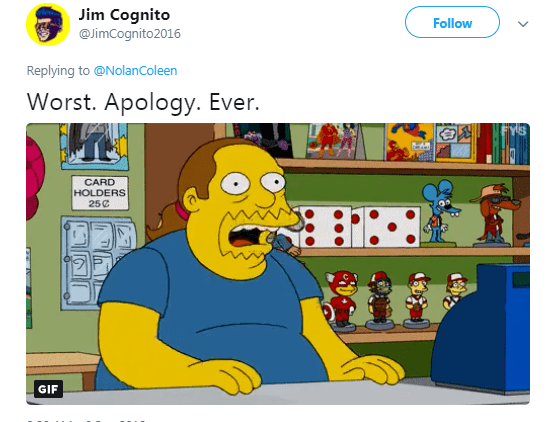The height and width of the screenshot is (422, 555).
Task: Click the orange dog figurine with sunglasses
Action: click(494, 214)
